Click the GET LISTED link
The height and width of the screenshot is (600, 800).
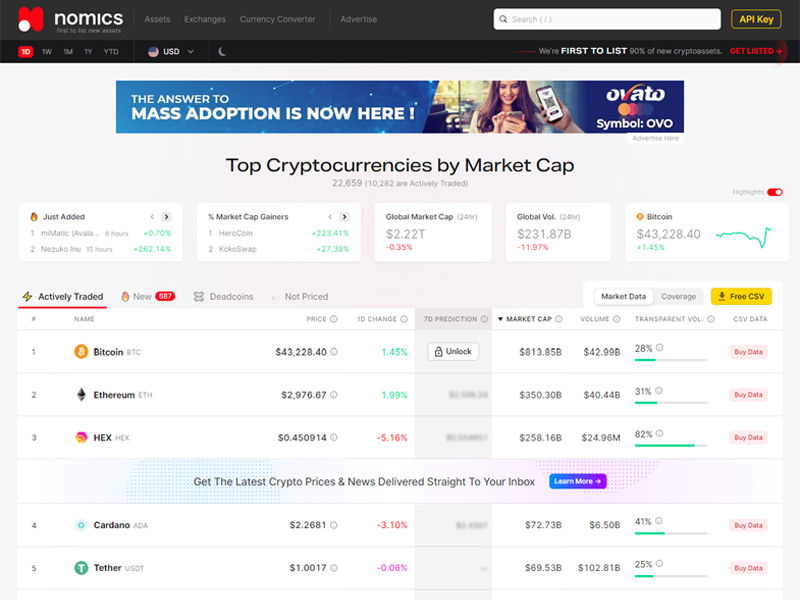click(x=756, y=51)
